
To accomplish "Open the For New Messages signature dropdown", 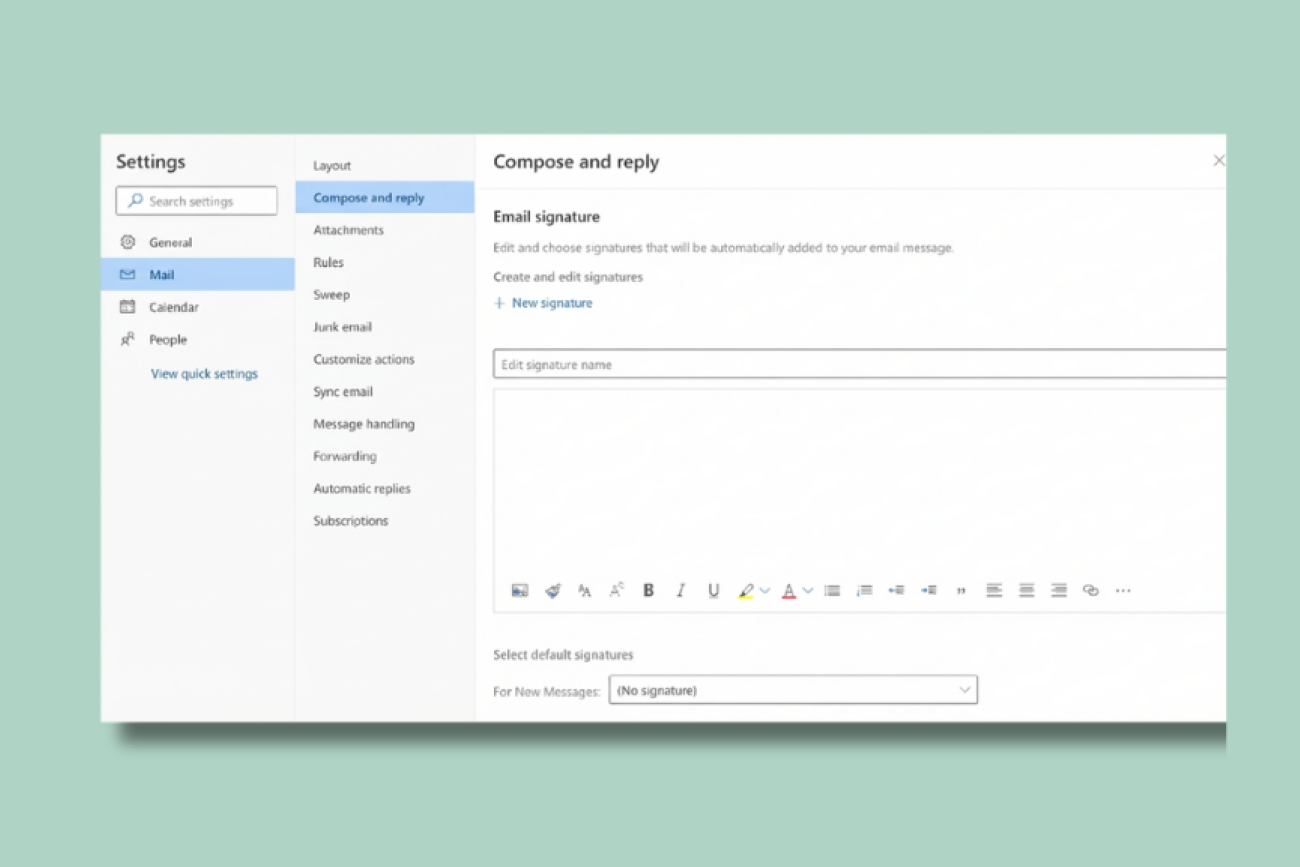I will click(x=792, y=690).
